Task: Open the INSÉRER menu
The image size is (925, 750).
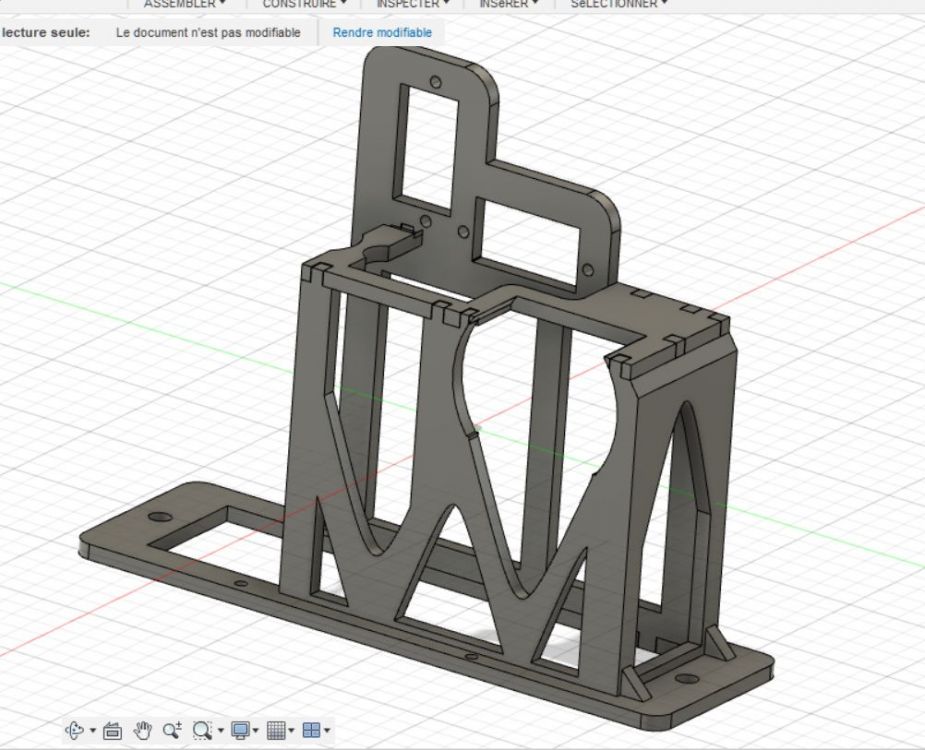Action: tap(509, 4)
